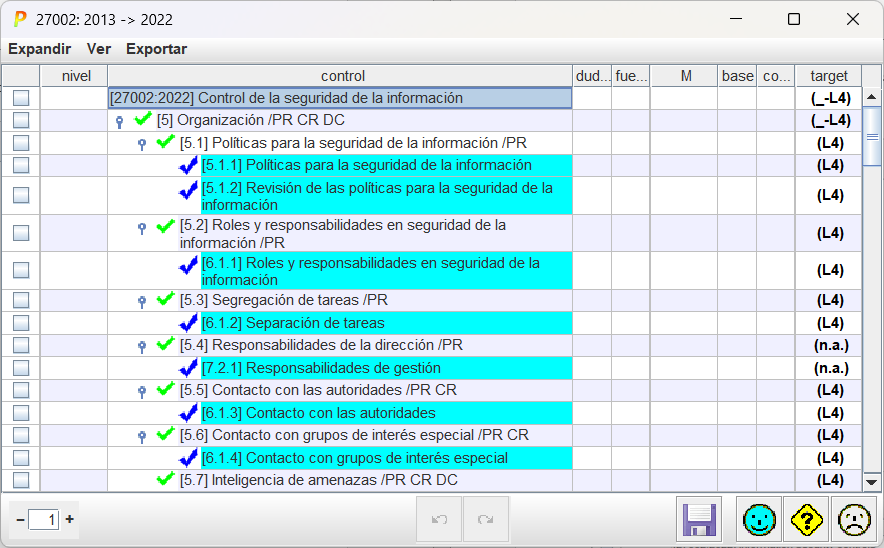
Task: Click the 'control' column header
Action: point(340,76)
